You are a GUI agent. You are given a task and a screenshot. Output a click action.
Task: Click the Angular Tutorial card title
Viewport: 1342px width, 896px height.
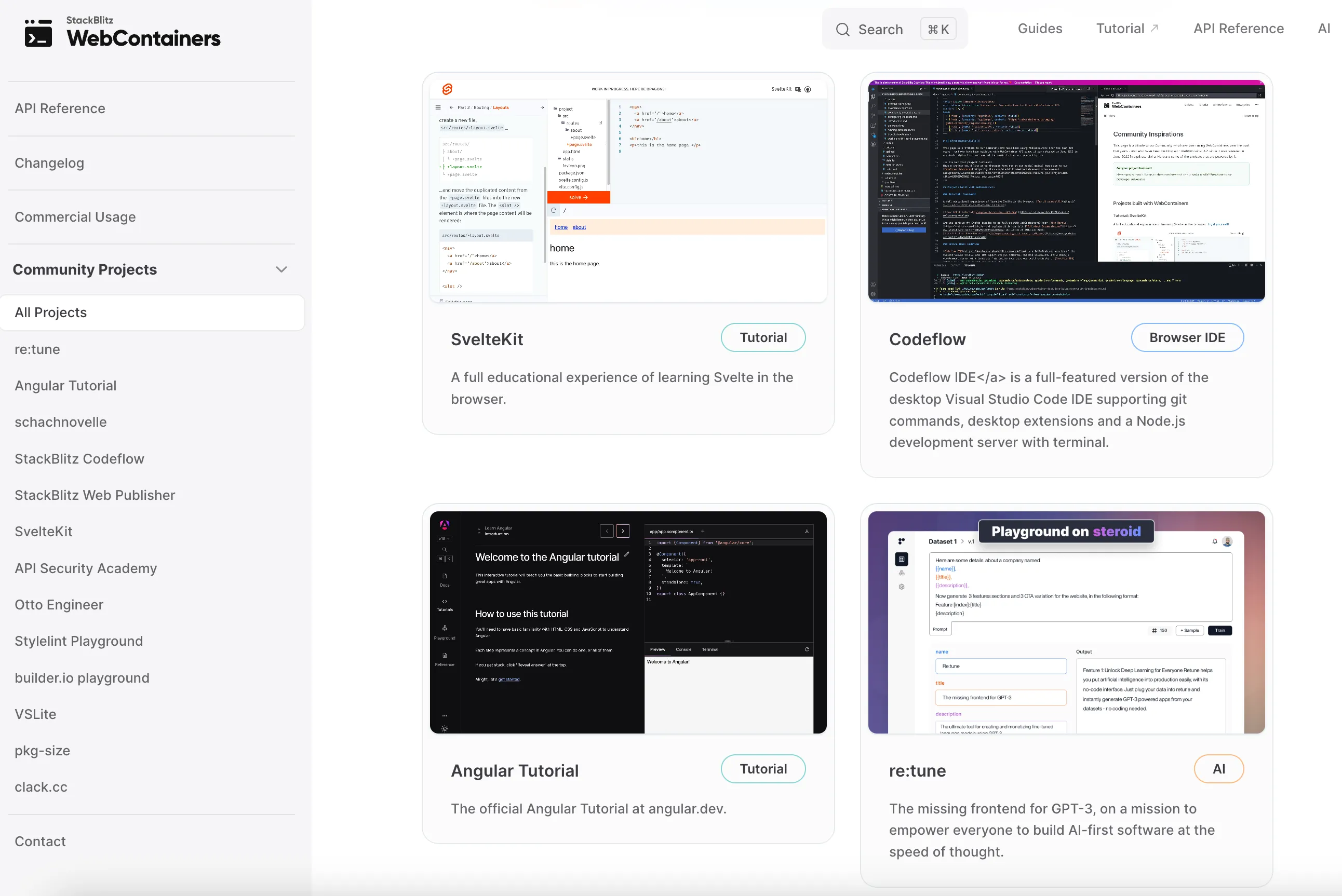515,770
